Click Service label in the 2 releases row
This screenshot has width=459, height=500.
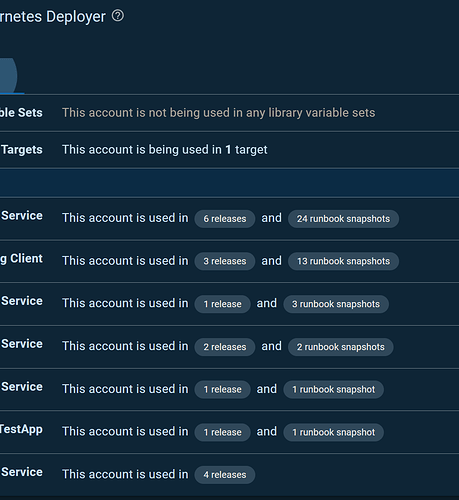[x=22, y=344]
